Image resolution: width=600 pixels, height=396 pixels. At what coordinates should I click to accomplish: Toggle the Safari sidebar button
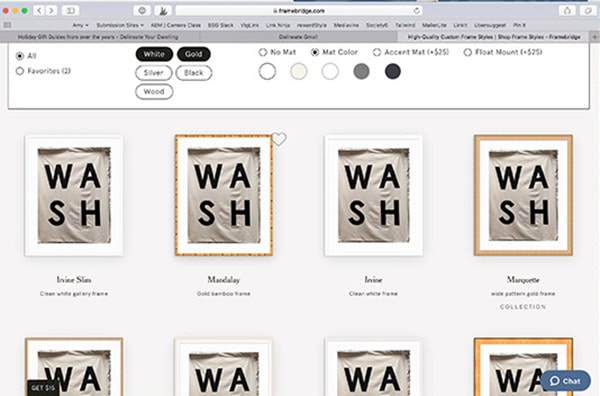click(x=70, y=11)
